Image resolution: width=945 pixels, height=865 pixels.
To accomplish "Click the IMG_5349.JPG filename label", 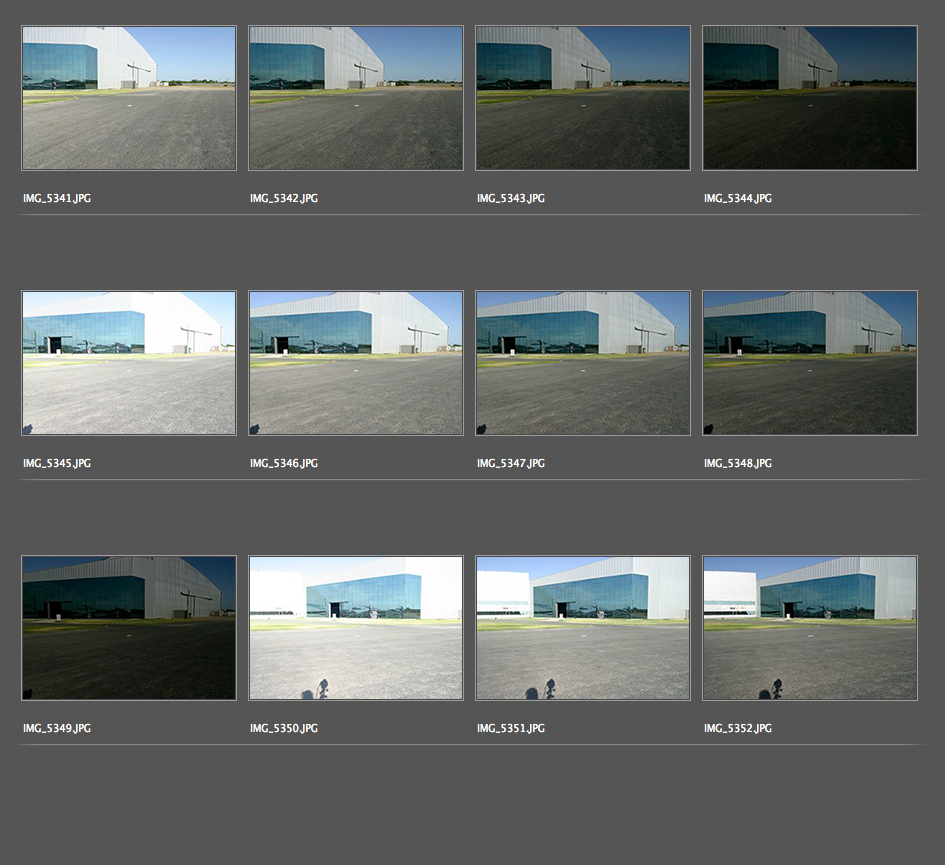I will 57,729.
